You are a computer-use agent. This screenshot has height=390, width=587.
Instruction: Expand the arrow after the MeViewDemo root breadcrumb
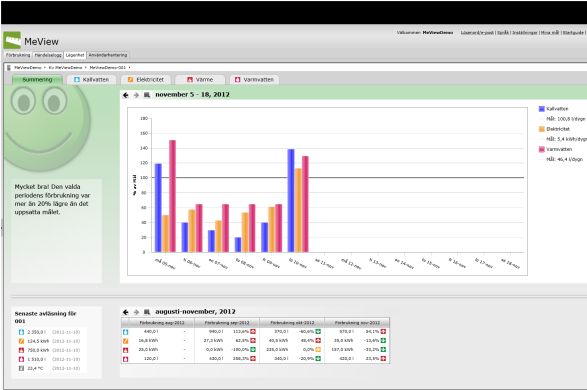[45, 68]
